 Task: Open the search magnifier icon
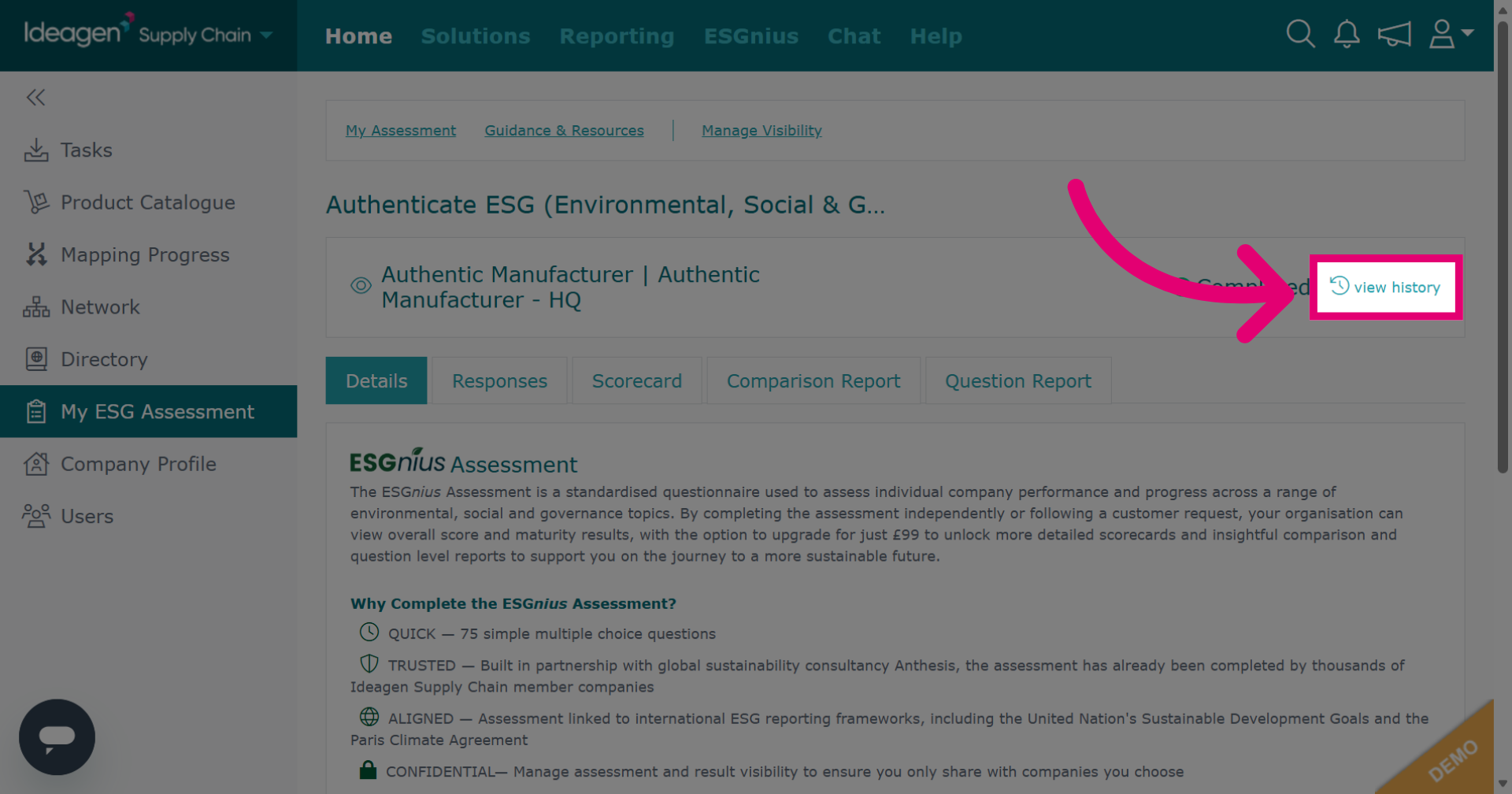1300,34
